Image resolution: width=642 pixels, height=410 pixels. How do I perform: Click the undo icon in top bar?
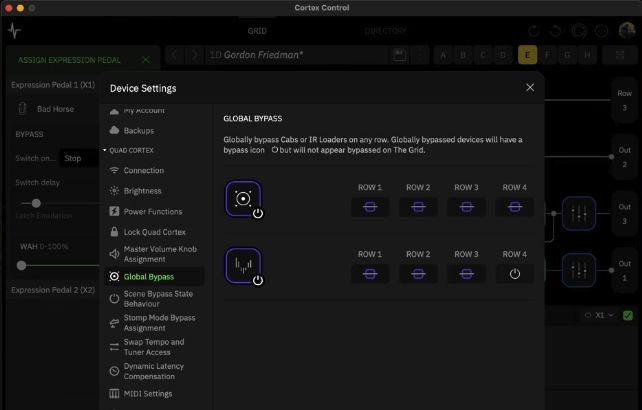[533, 31]
